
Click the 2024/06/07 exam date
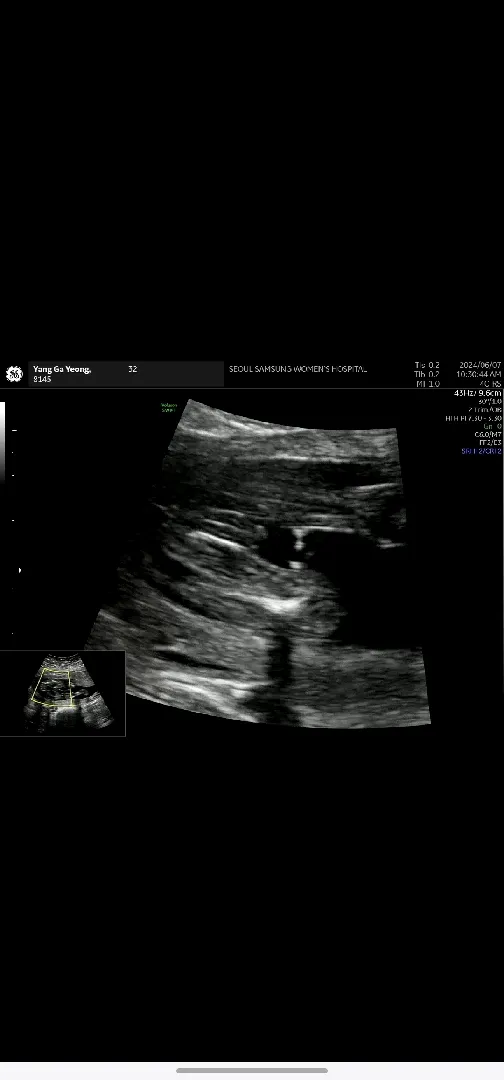point(481,365)
